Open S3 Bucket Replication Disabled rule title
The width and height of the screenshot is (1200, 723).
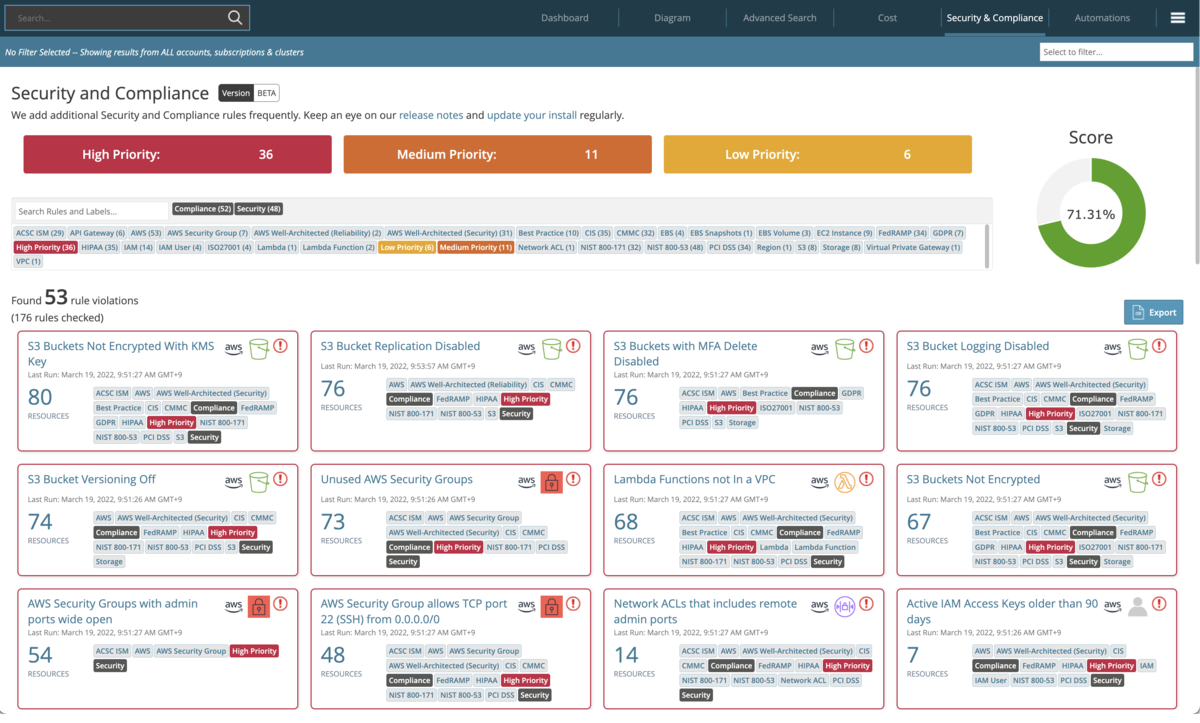[400, 346]
